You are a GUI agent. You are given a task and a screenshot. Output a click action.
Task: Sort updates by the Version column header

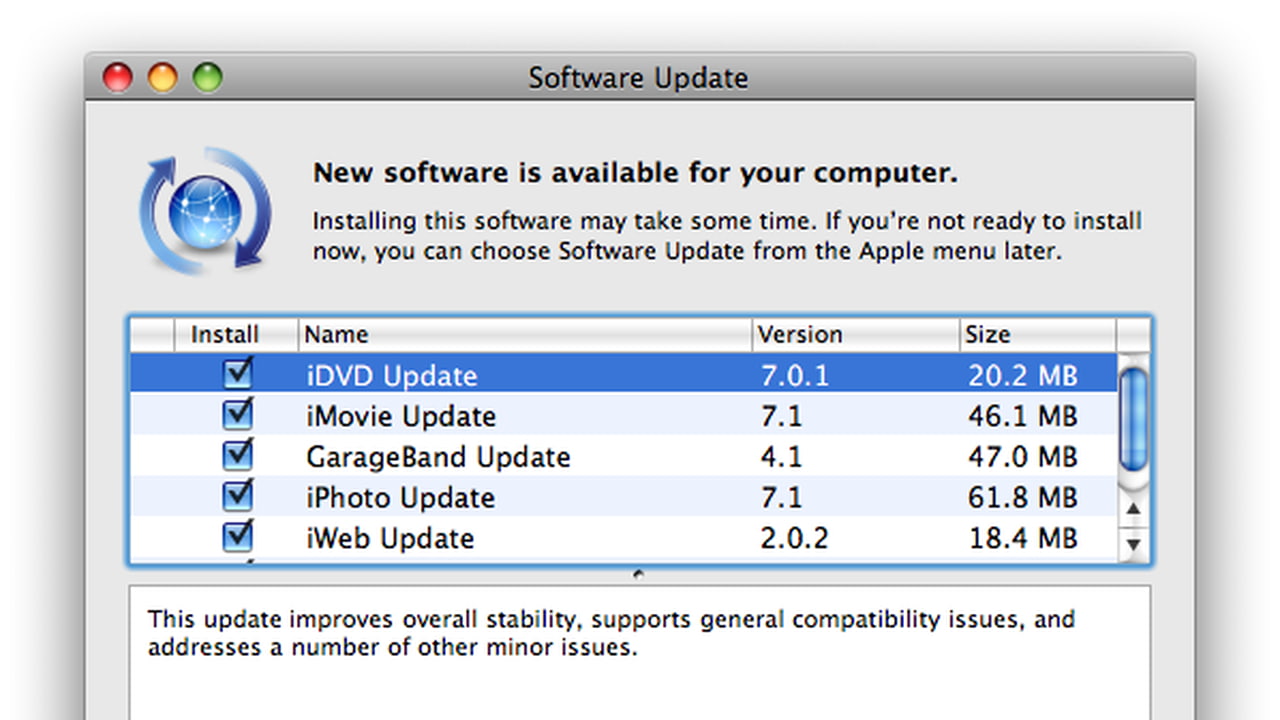point(855,335)
